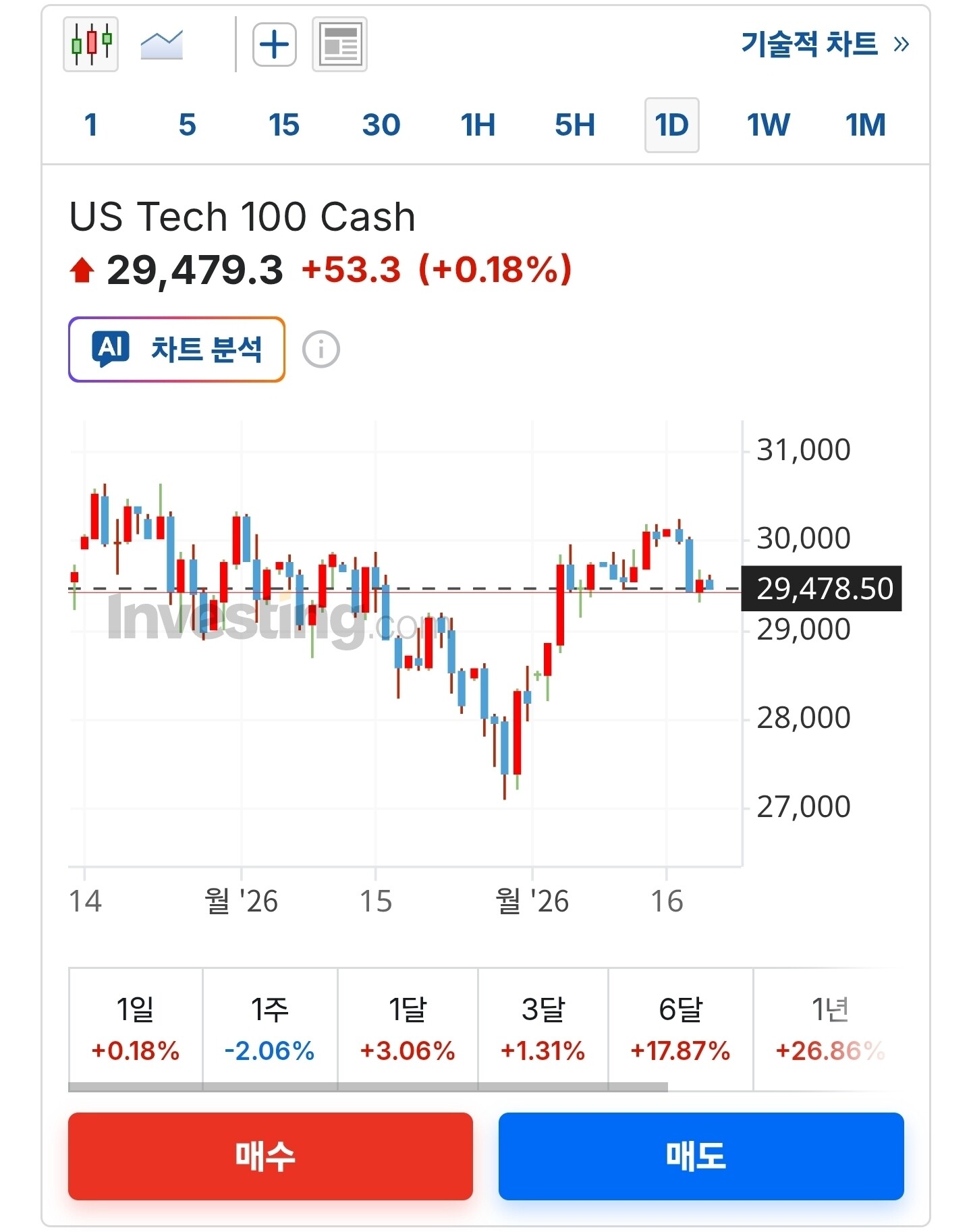The width and height of the screenshot is (971, 1232).
Task: Click the horizontal scrollbar under period tabs
Action: [x=368, y=1087]
